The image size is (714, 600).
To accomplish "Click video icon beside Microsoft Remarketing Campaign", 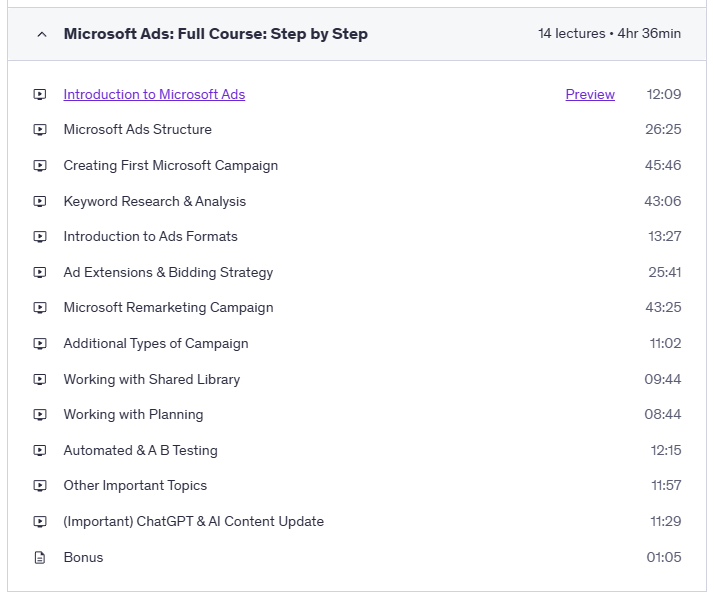I will tap(40, 308).
